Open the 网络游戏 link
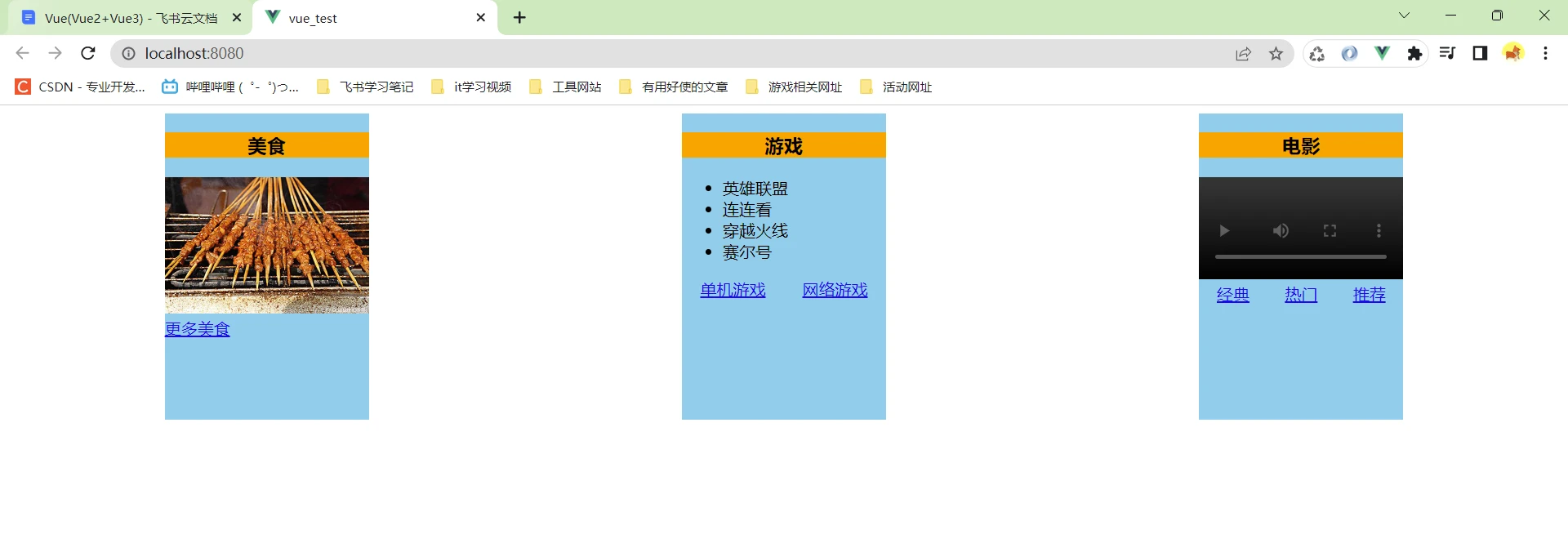 coord(835,290)
